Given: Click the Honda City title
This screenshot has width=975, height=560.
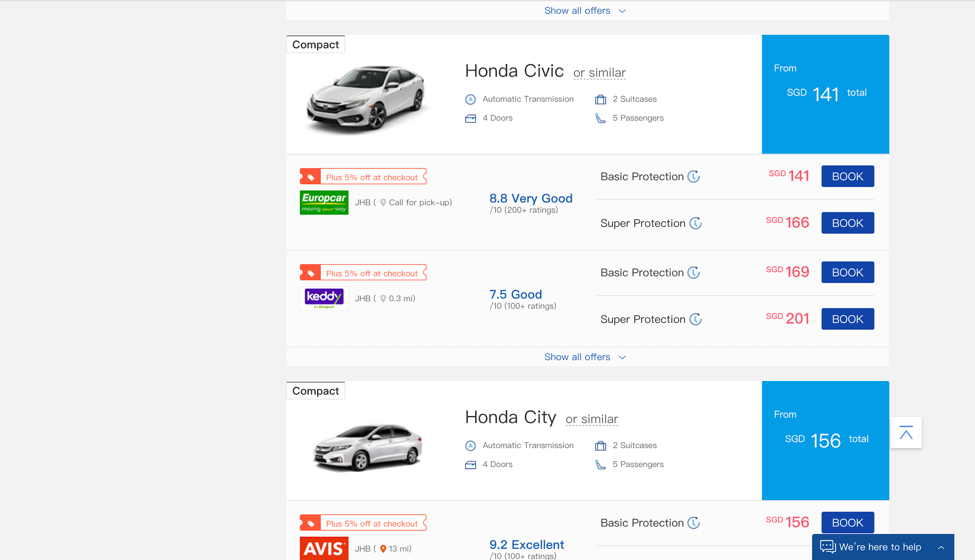Looking at the screenshot, I should 511,417.
